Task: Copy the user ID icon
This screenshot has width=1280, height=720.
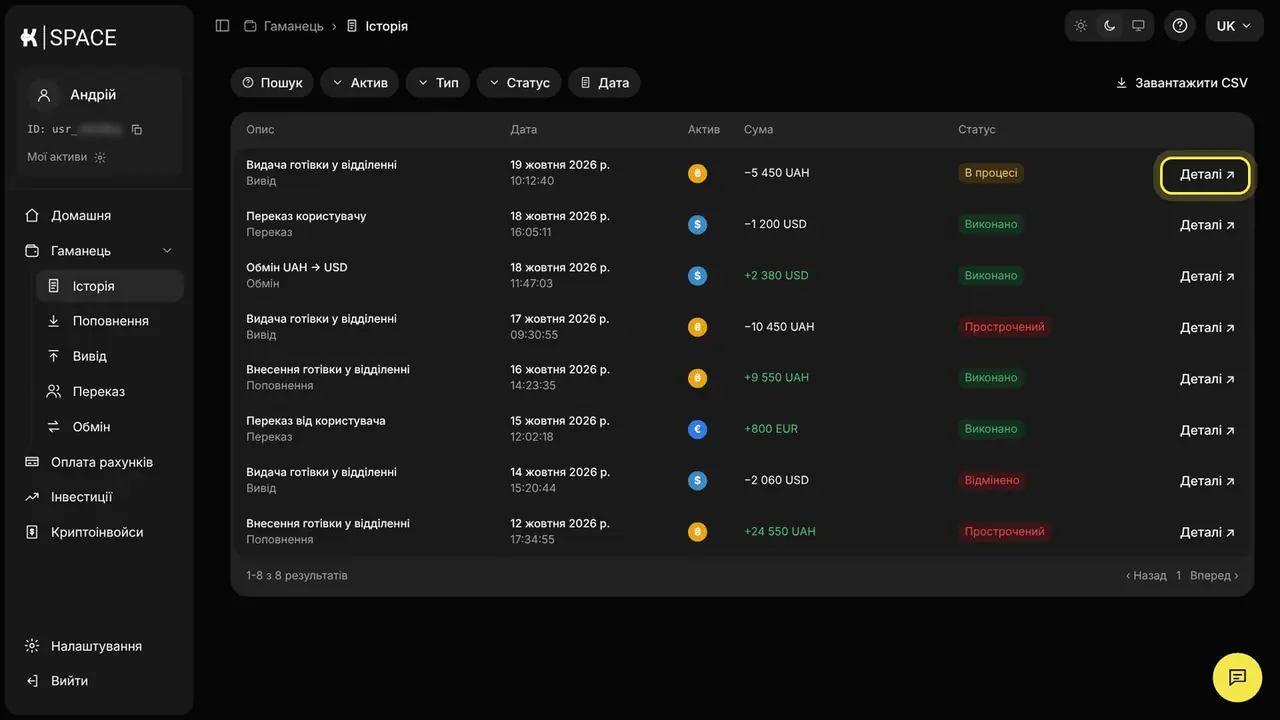Action: (137, 130)
